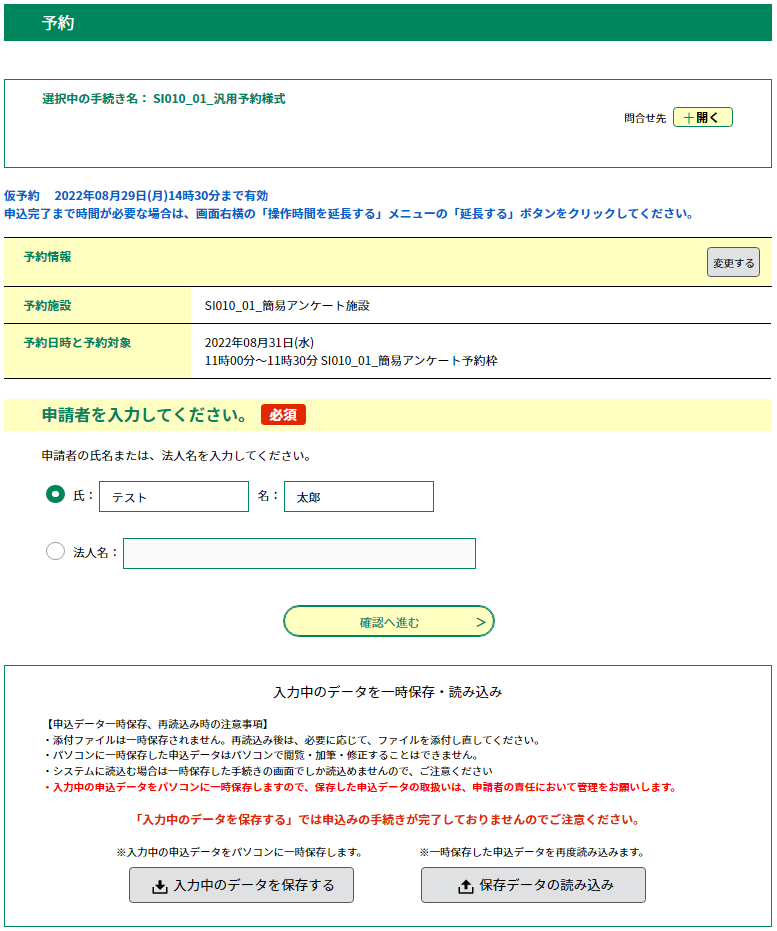This screenshot has width=777, height=931.
Task: Click the 保存データの読み込み button label
Action: click(546, 886)
